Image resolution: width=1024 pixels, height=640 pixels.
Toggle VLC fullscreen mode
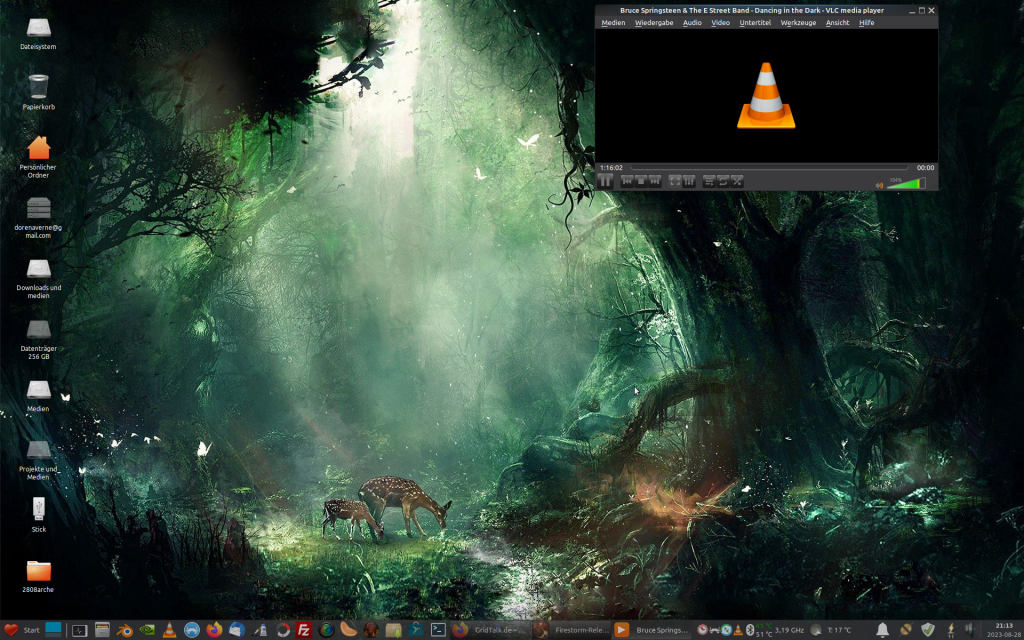pyautogui.click(x=675, y=181)
